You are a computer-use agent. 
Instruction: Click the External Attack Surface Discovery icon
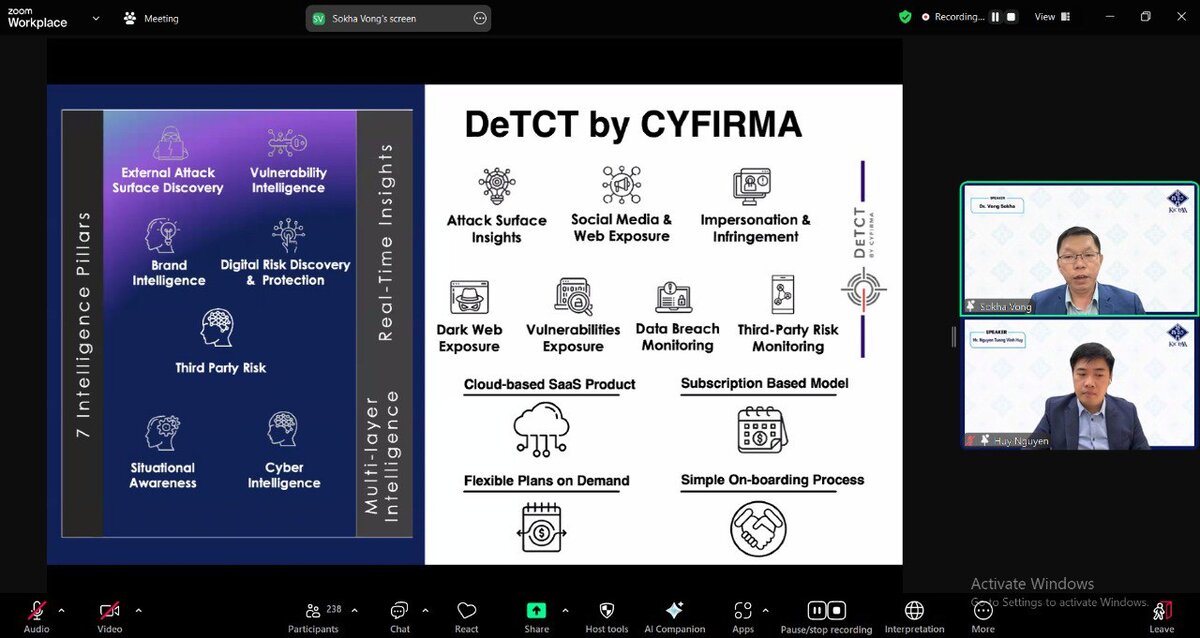pyautogui.click(x=171, y=144)
